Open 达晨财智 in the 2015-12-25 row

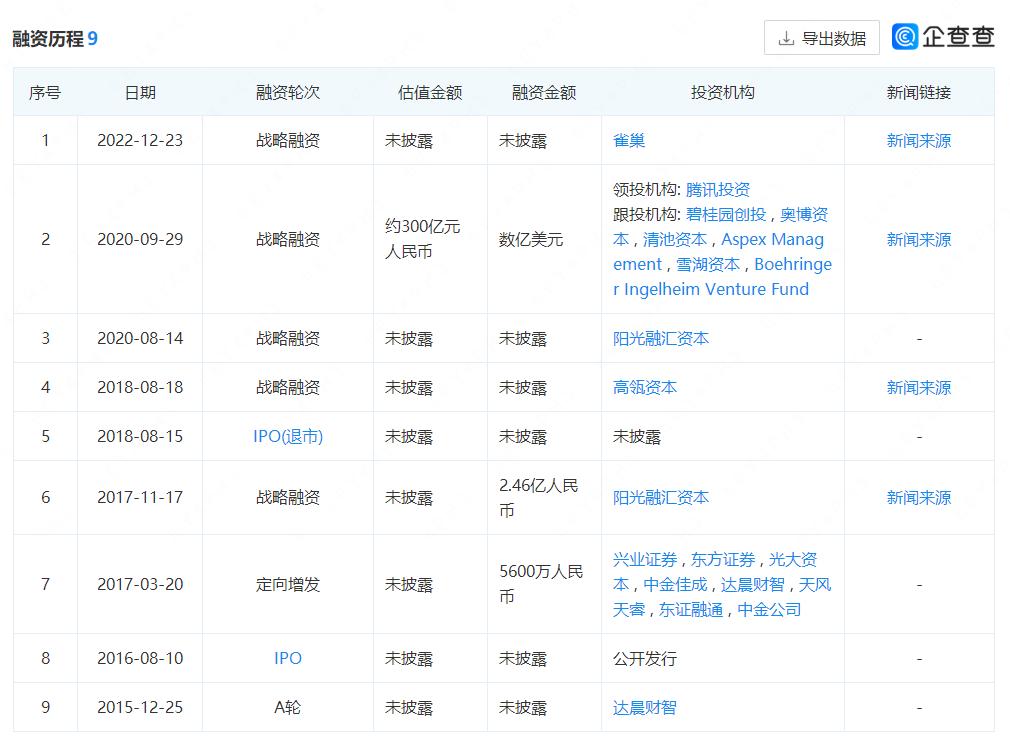click(x=645, y=707)
